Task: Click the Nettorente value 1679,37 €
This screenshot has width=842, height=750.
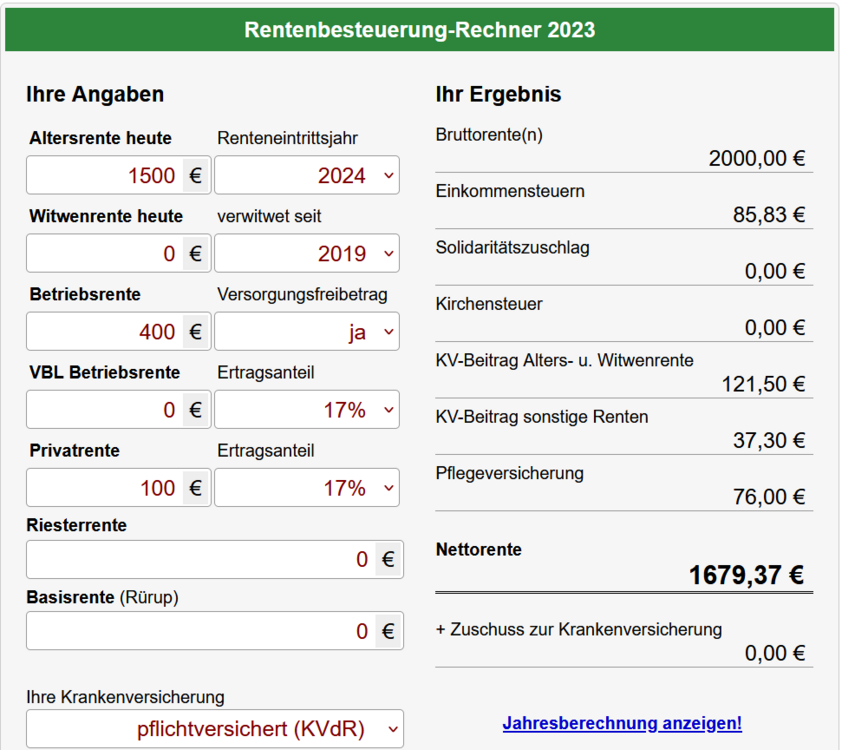Action: point(746,575)
